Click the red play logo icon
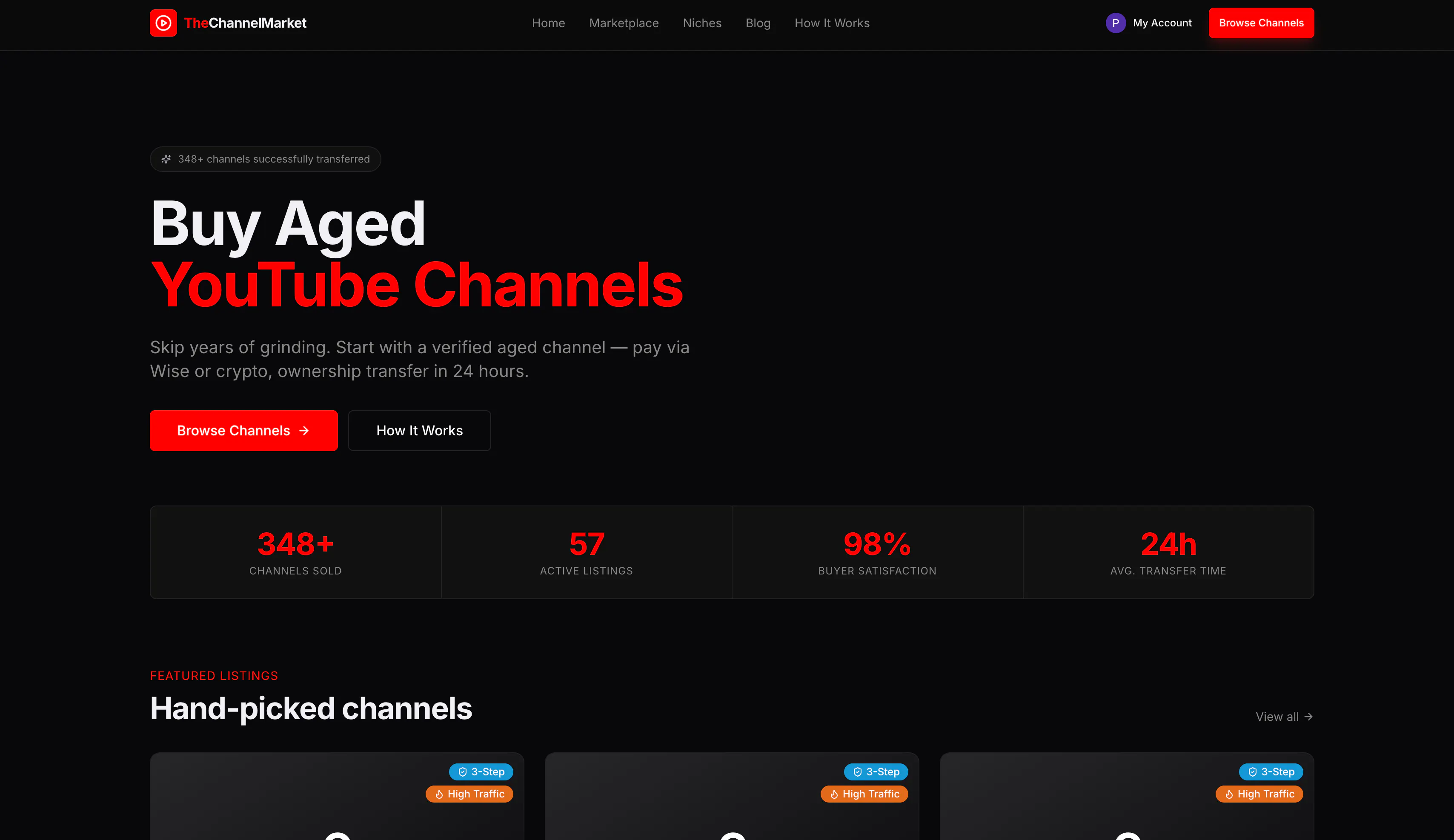 163,23
